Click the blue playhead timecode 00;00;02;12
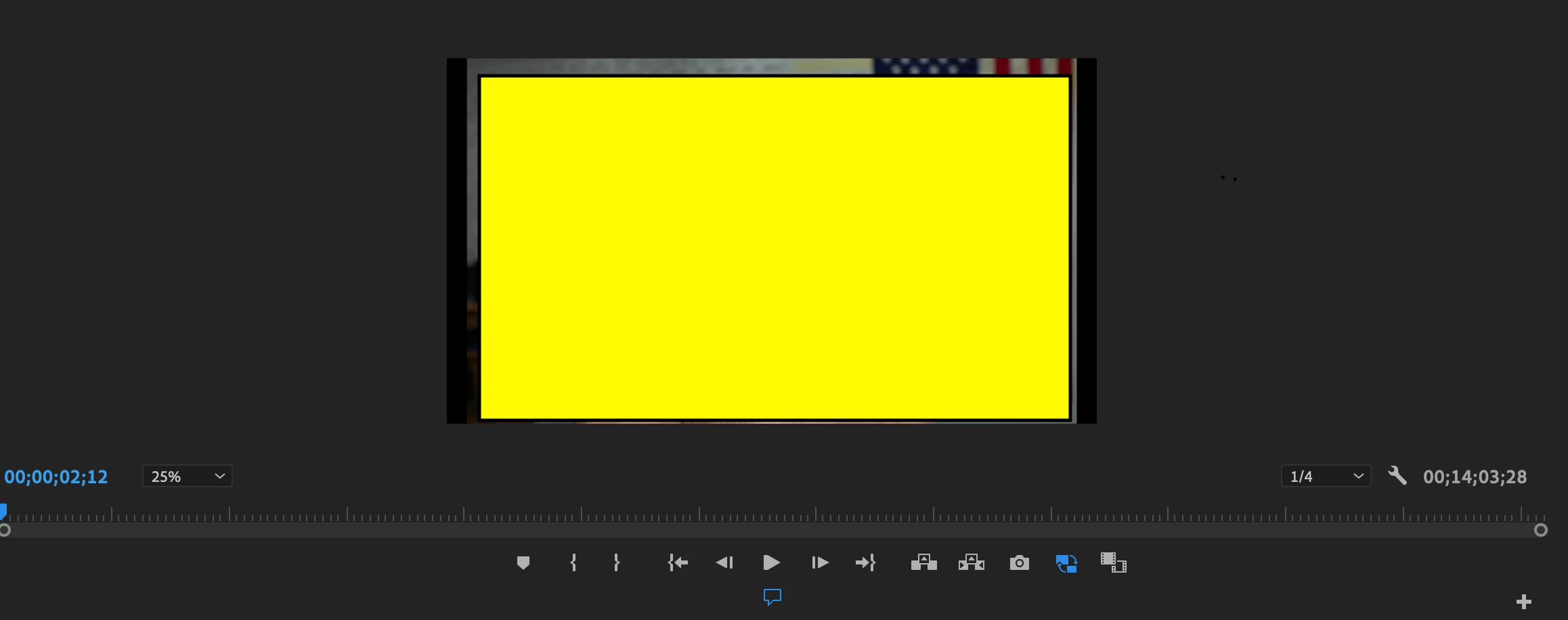Image resolution: width=1568 pixels, height=620 pixels. pyautogui.click(x=56, y=477)
